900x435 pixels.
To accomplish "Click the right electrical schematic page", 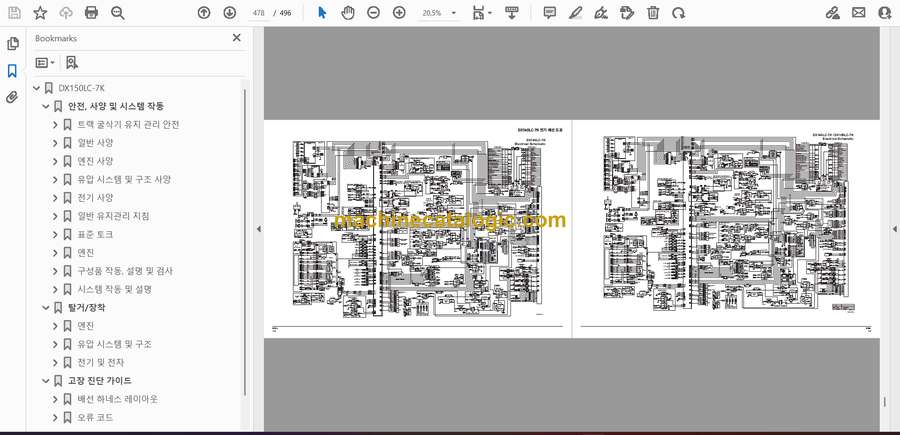I will coord(726,229).
